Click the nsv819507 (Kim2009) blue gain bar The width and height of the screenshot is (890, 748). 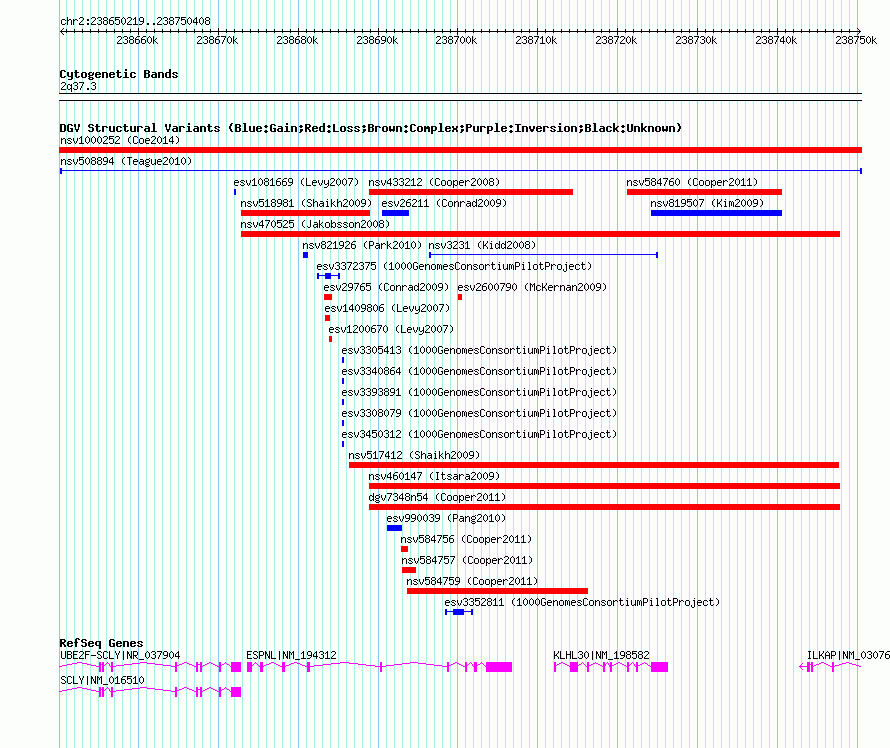click(716, 213)
